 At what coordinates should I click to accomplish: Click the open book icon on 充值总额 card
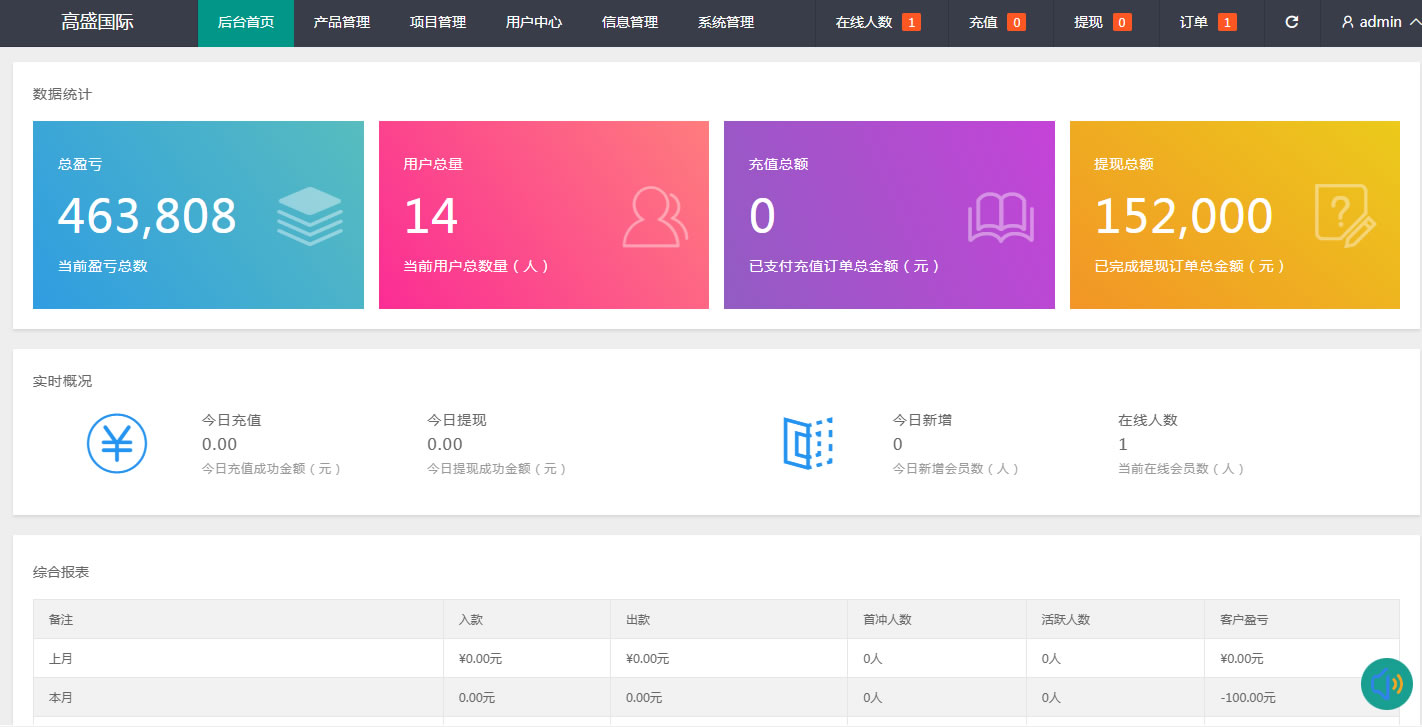click(1000, 217)
